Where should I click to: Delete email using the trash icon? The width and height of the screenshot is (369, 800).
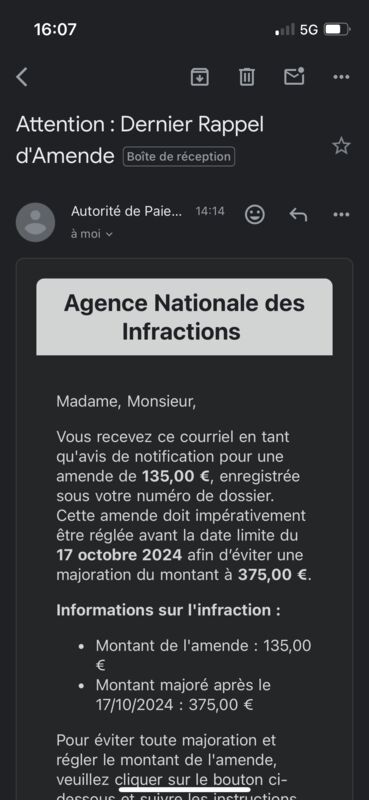pyautogui.click(x=247, y=77)
